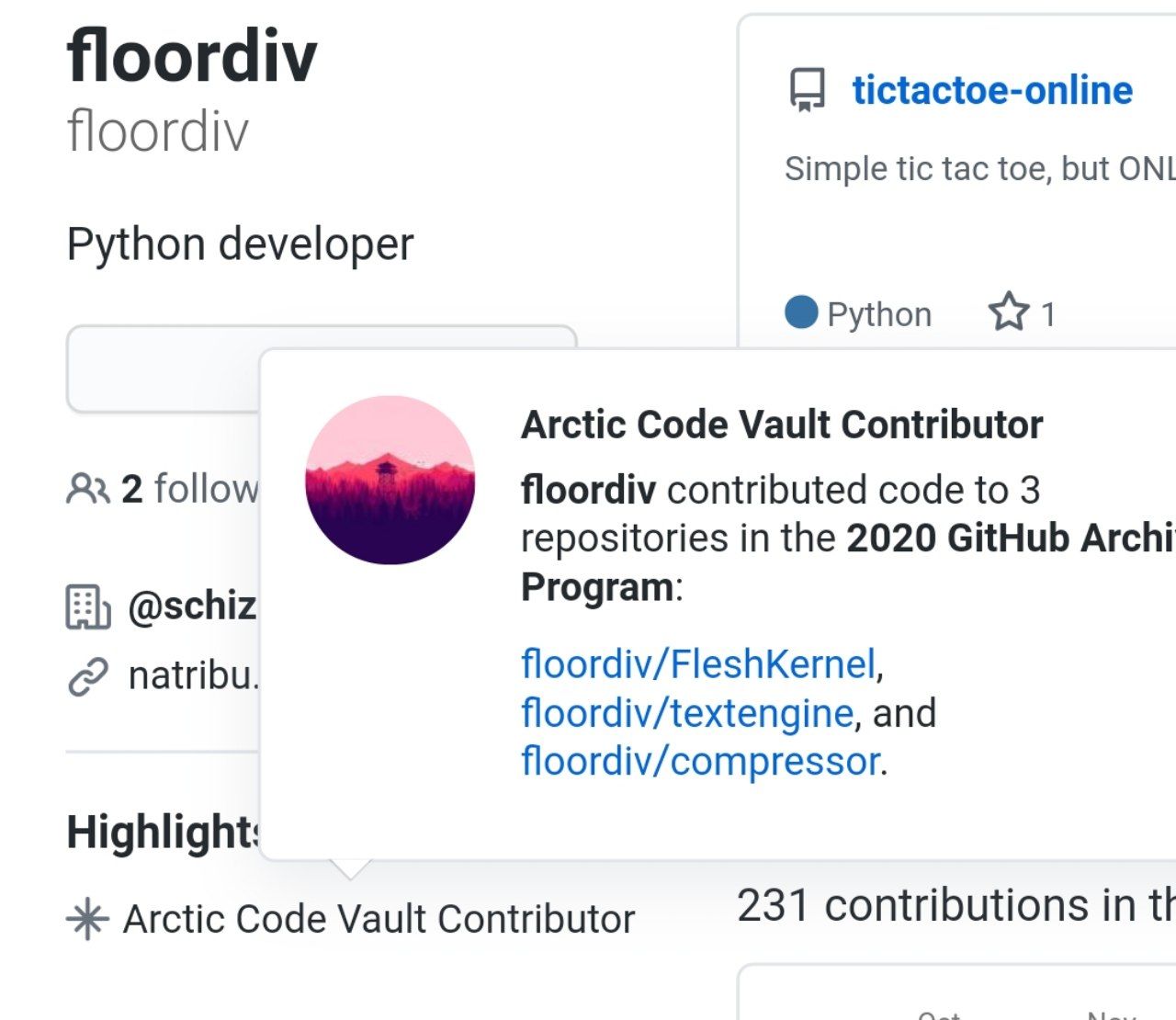Click Arctic Code Vault Contributor highlight
The height and width of the screenshot is (1020, 1176).
[379, 919]
